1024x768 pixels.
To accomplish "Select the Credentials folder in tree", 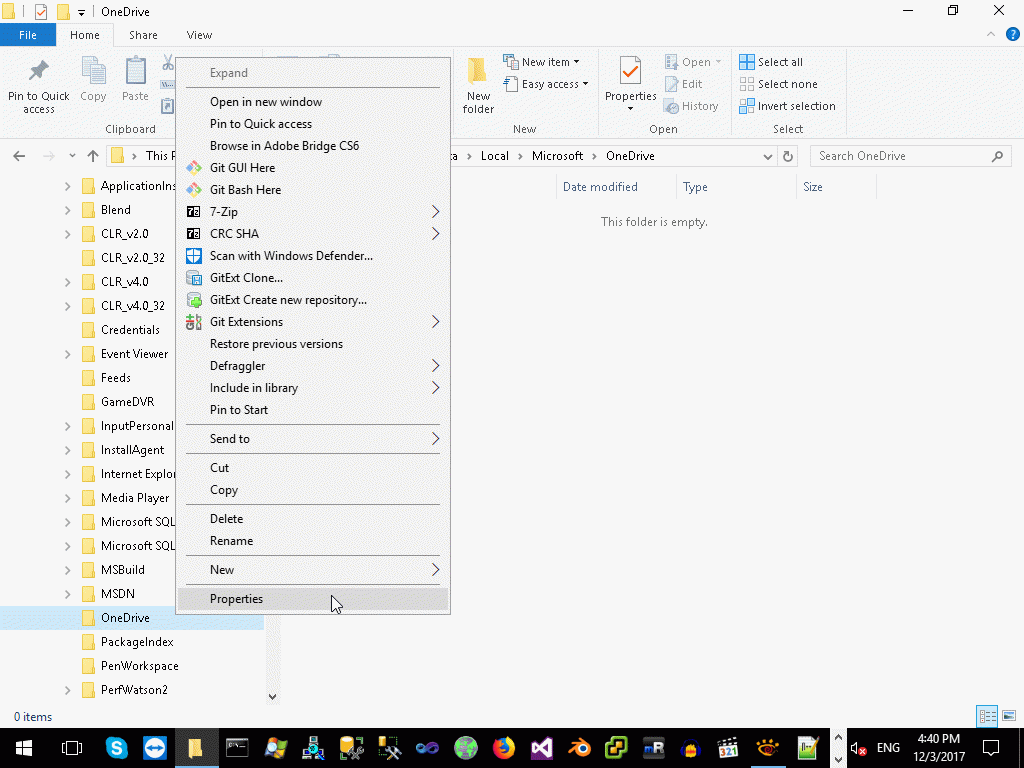I will 130,330.
